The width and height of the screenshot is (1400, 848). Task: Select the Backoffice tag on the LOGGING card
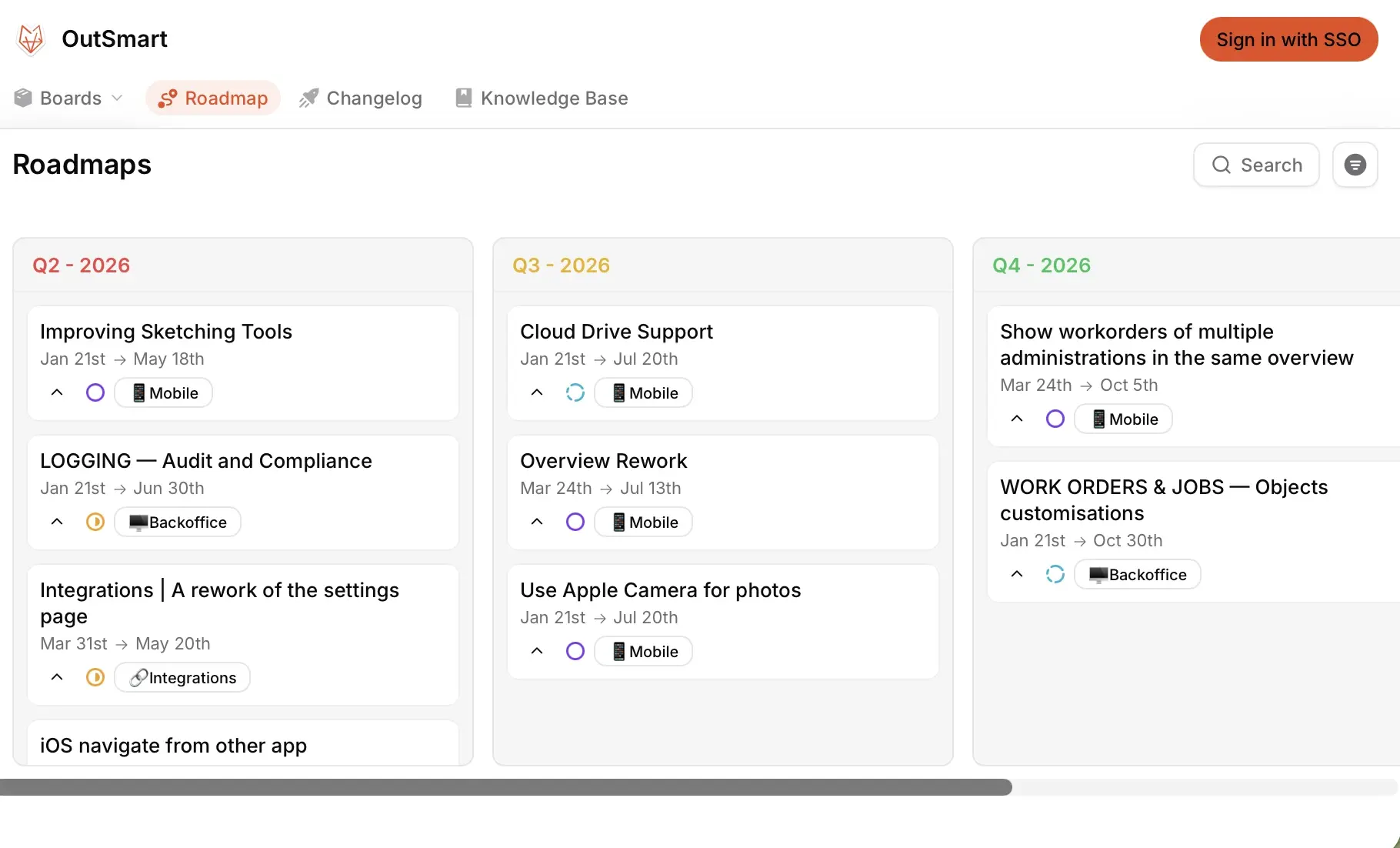[x=178, y=522]
